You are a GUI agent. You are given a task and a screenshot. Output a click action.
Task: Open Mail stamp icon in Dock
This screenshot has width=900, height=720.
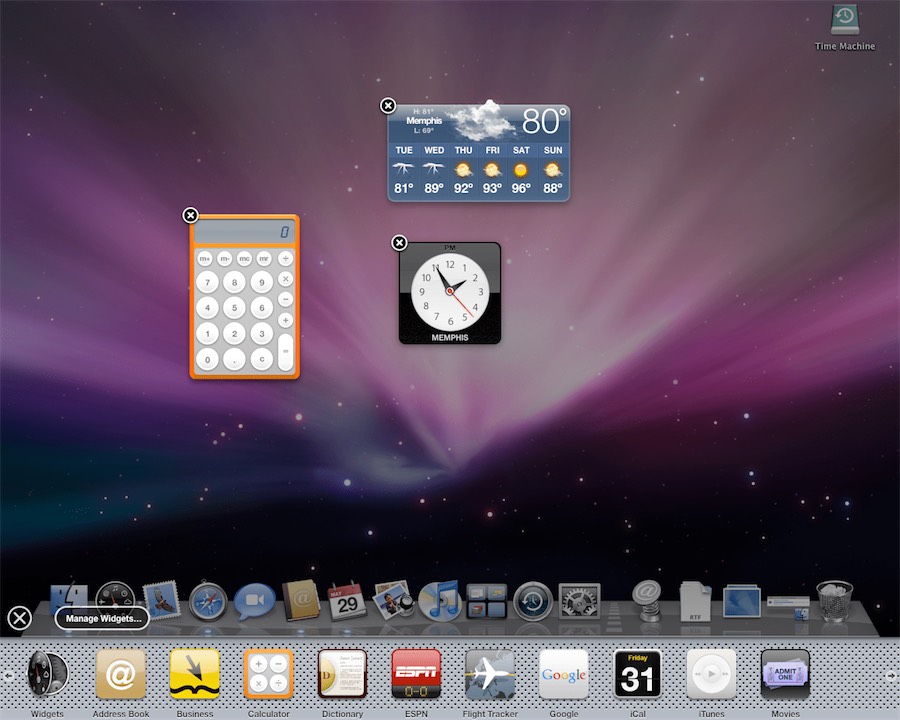161,601
